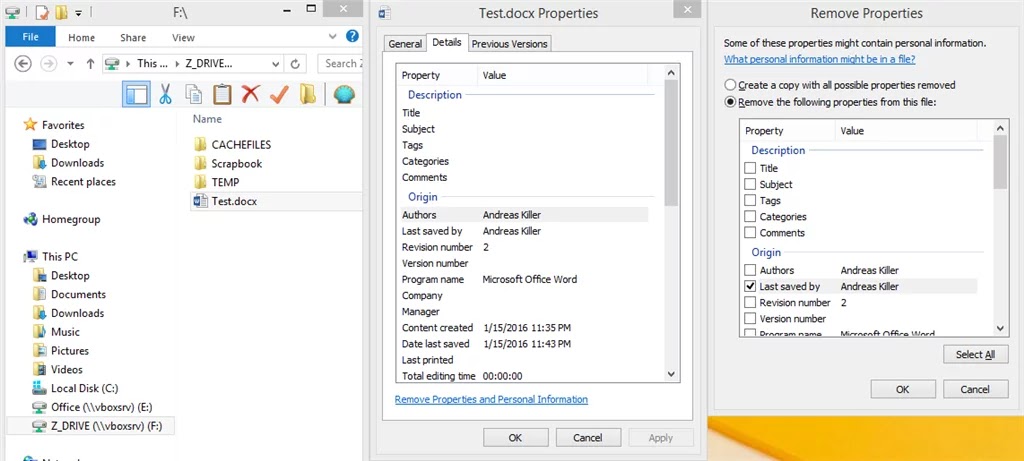Check the Title checkbox in Remove Properties
The image size is (1024, 461).
pyautogui.click(x=750, y=168)
